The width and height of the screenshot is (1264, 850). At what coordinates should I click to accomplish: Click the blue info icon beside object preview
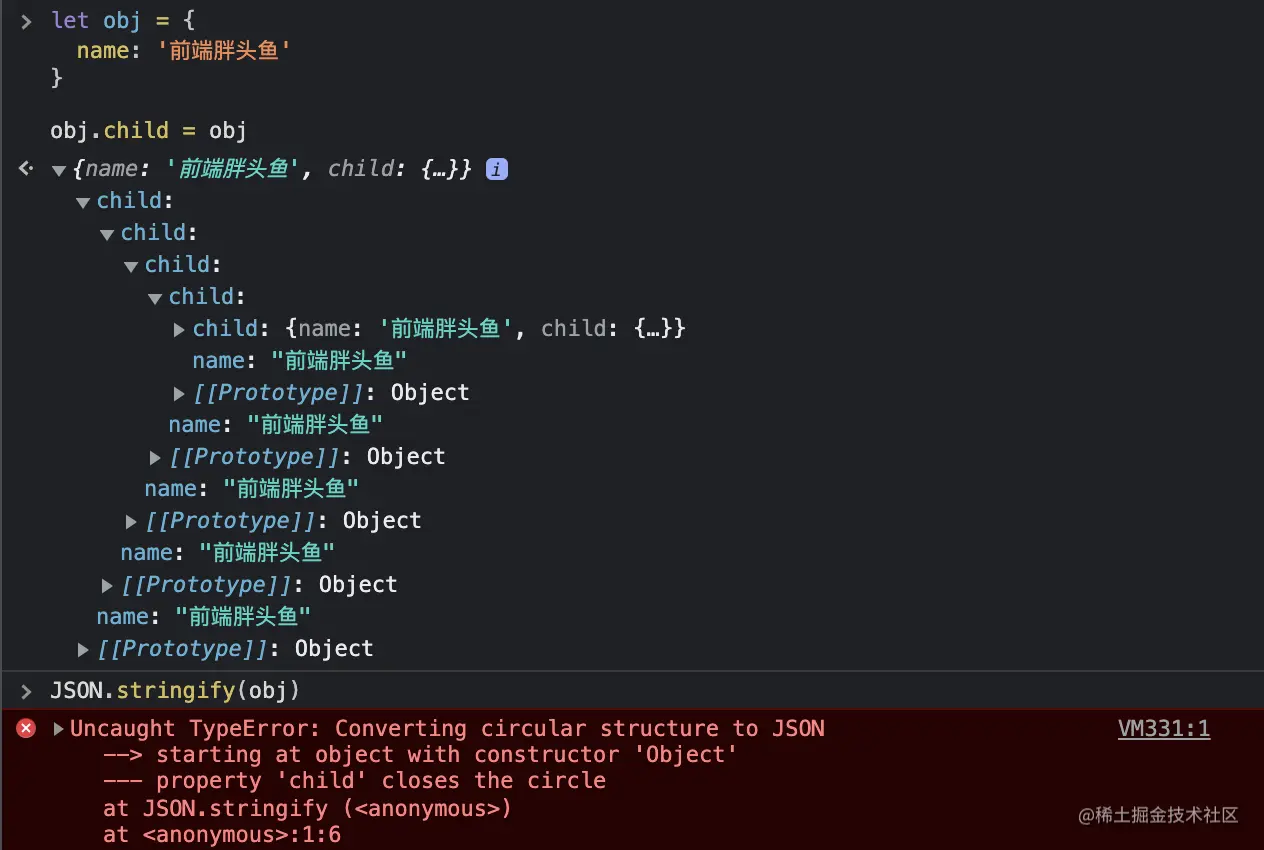(496, 169)
